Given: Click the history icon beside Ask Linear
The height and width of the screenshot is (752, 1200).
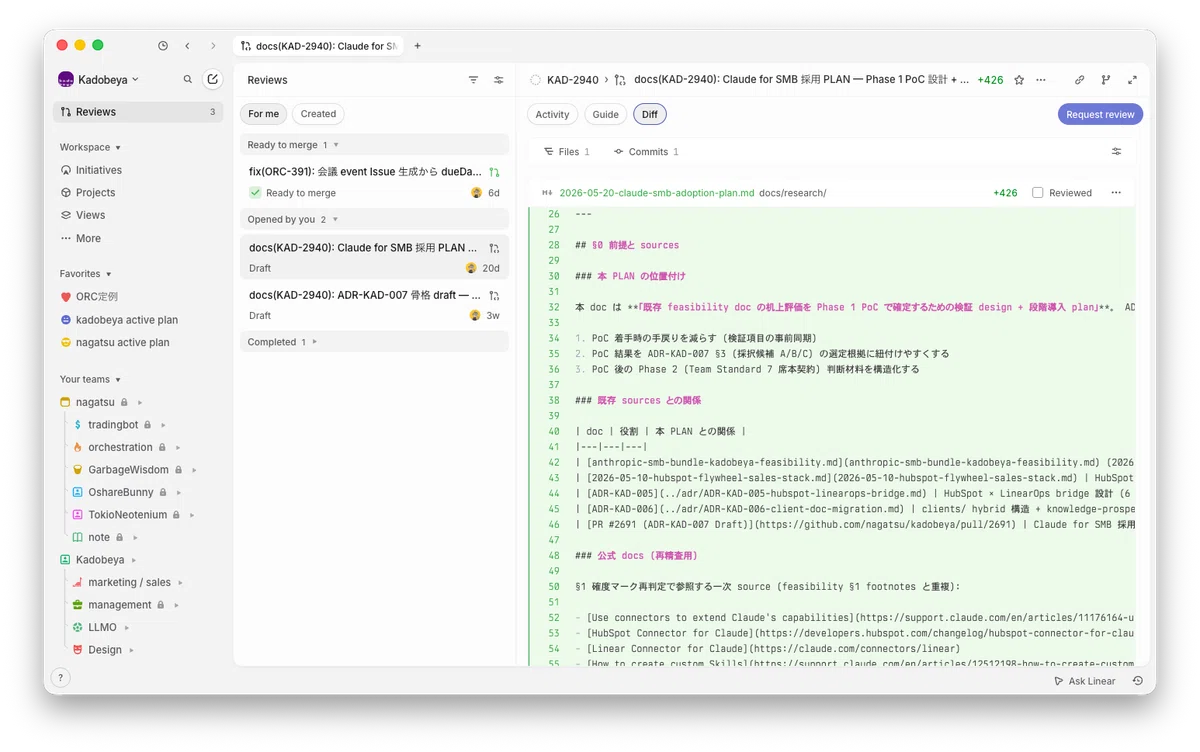Looking at the screenshot, I should [1138, 681].
